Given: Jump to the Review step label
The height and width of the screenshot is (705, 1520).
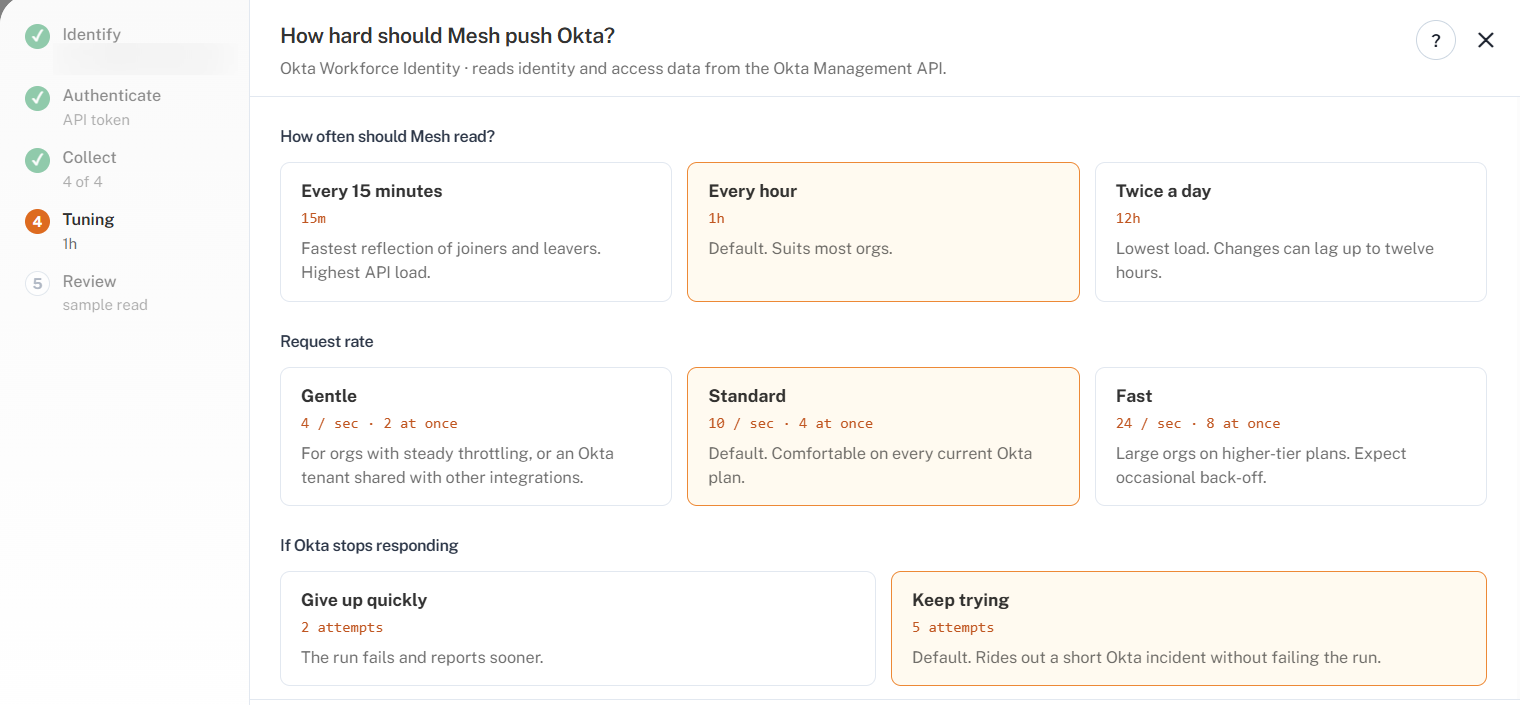Looking at the screenshot, I should (x=90, y=282).
